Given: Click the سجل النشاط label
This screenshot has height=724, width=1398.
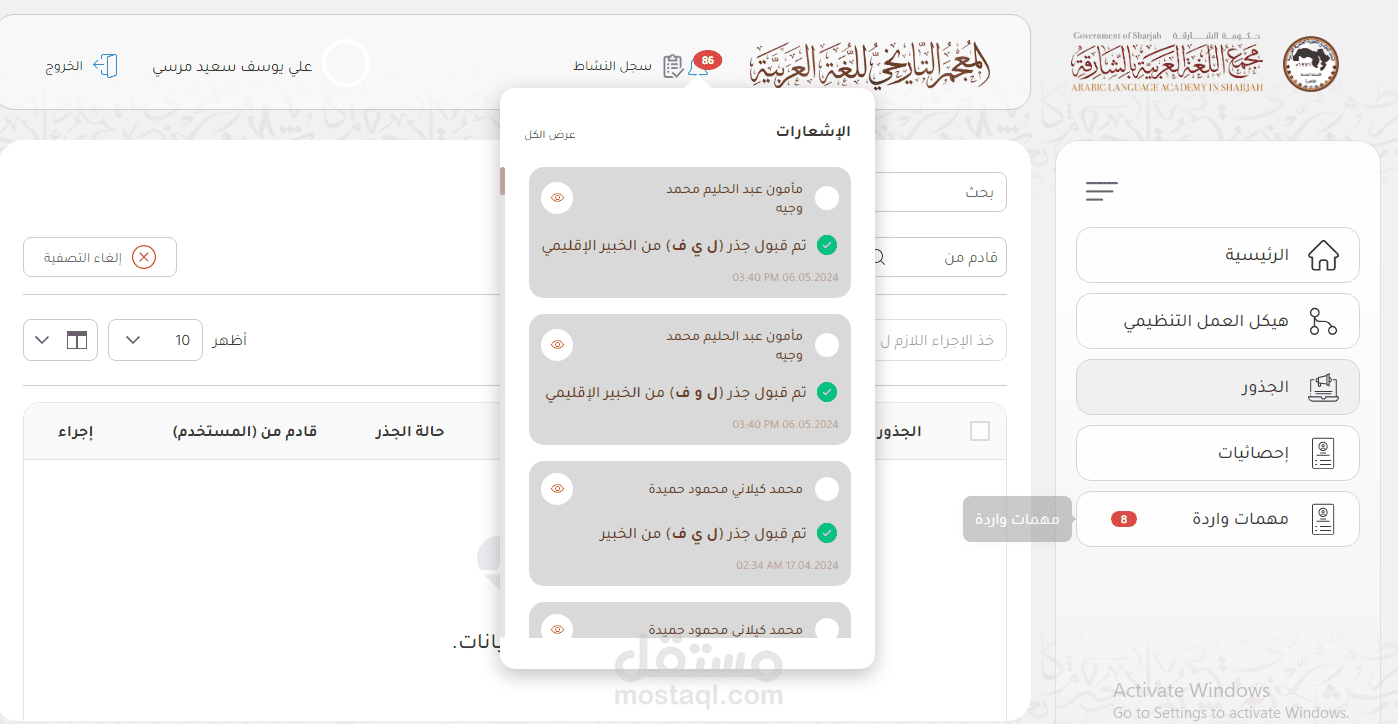Looking at the screenshot, I should click(613, 66).
